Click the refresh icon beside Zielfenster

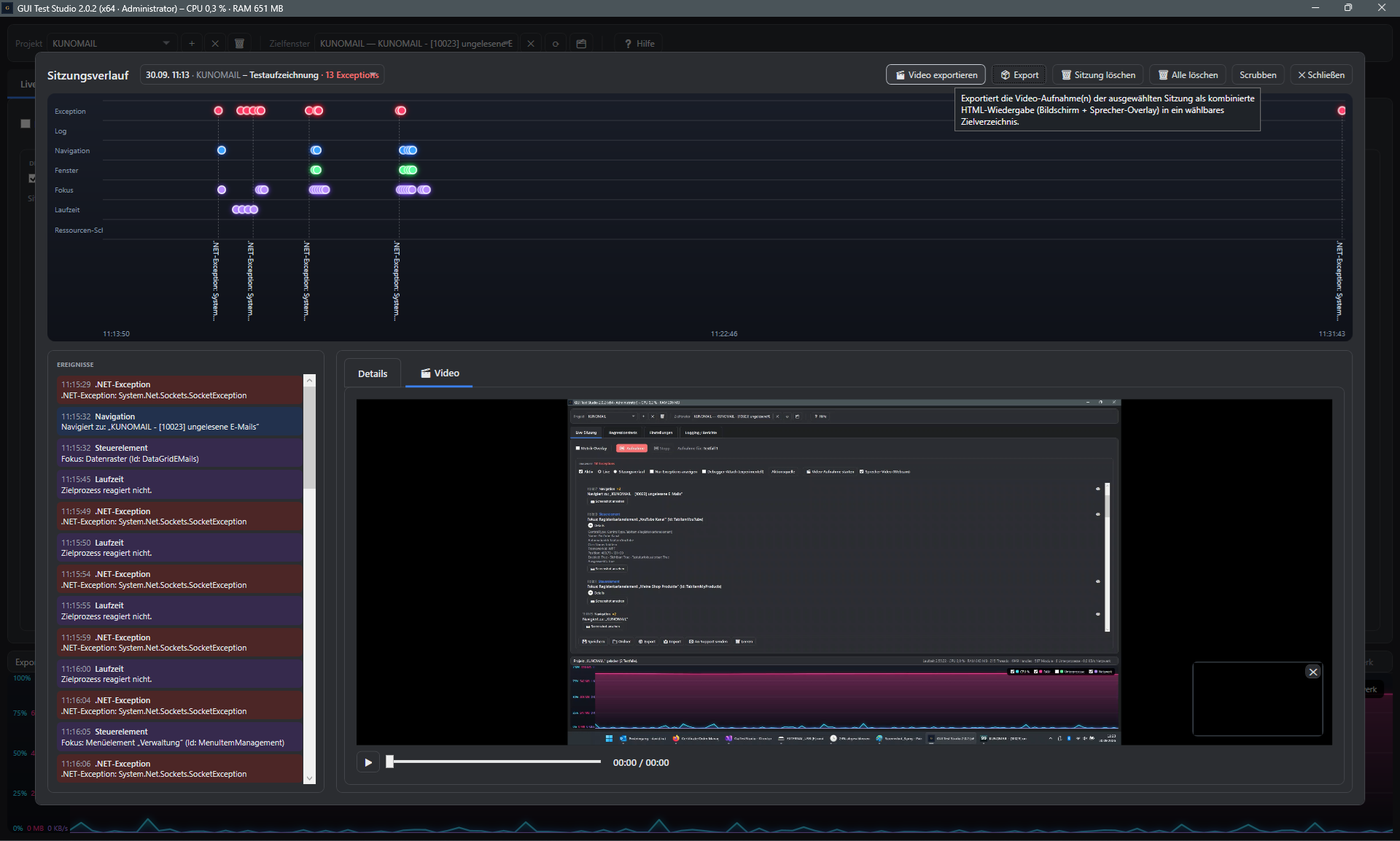(x=556, y=44)
